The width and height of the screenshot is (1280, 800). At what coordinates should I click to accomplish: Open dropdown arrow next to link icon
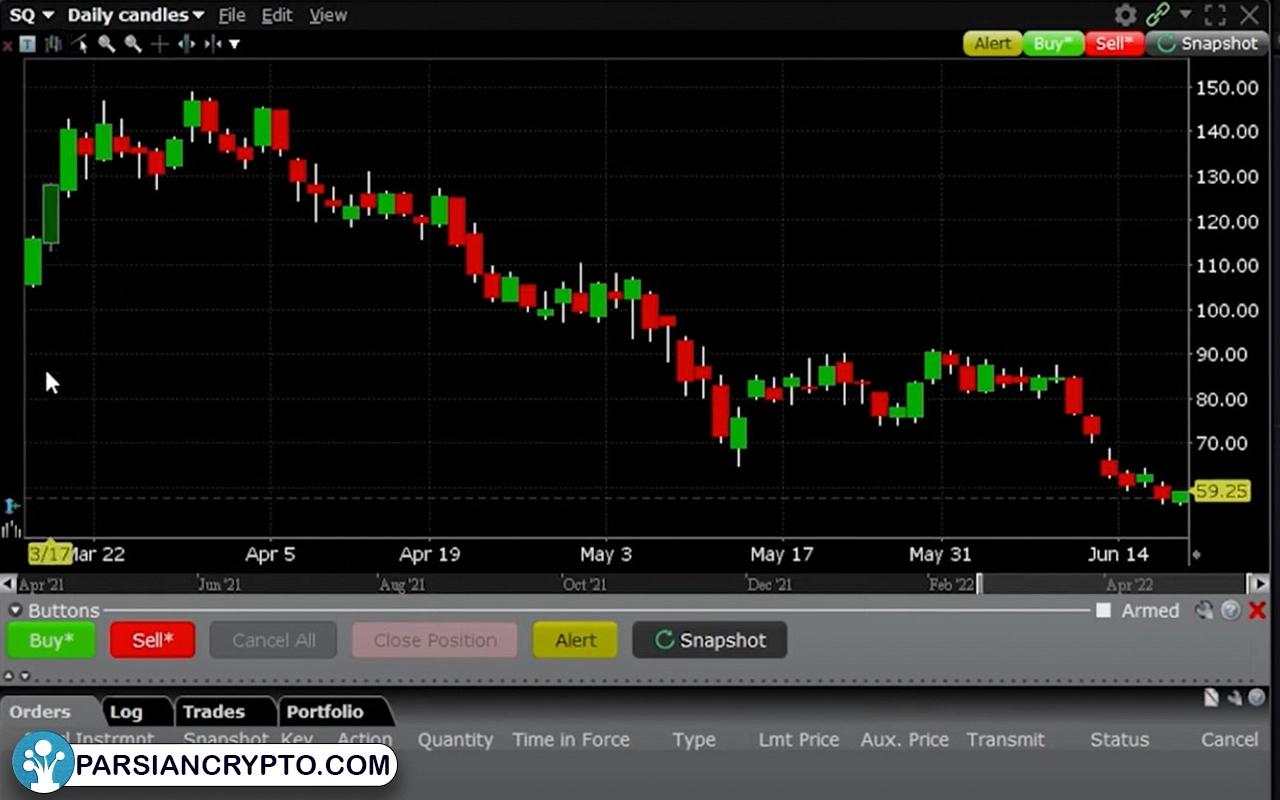pos(1186,15)
